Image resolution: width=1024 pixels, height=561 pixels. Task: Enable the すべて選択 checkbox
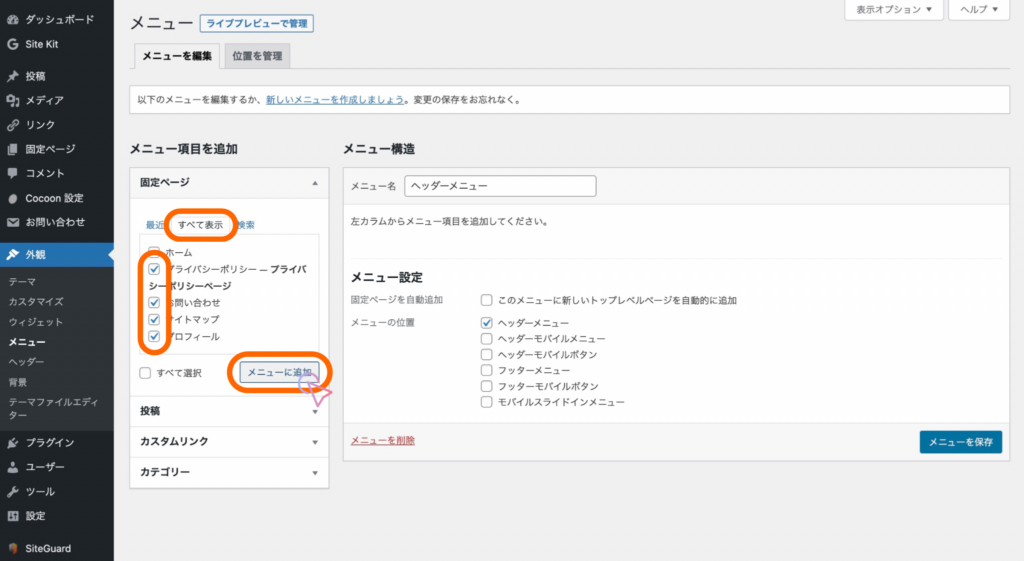pyautogui.click(x=146, y=373)
